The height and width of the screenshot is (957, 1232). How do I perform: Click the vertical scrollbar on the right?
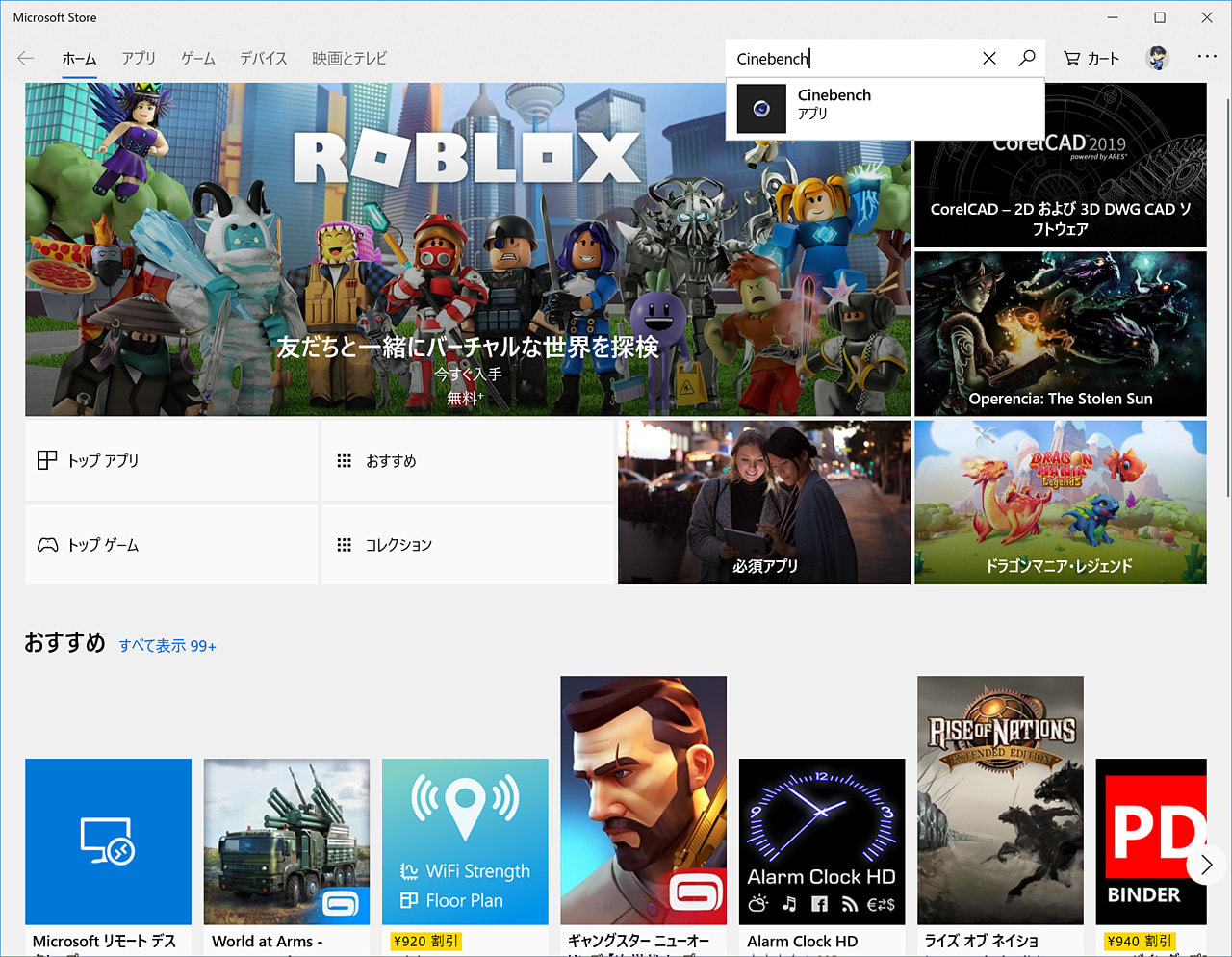[1227, 298]
